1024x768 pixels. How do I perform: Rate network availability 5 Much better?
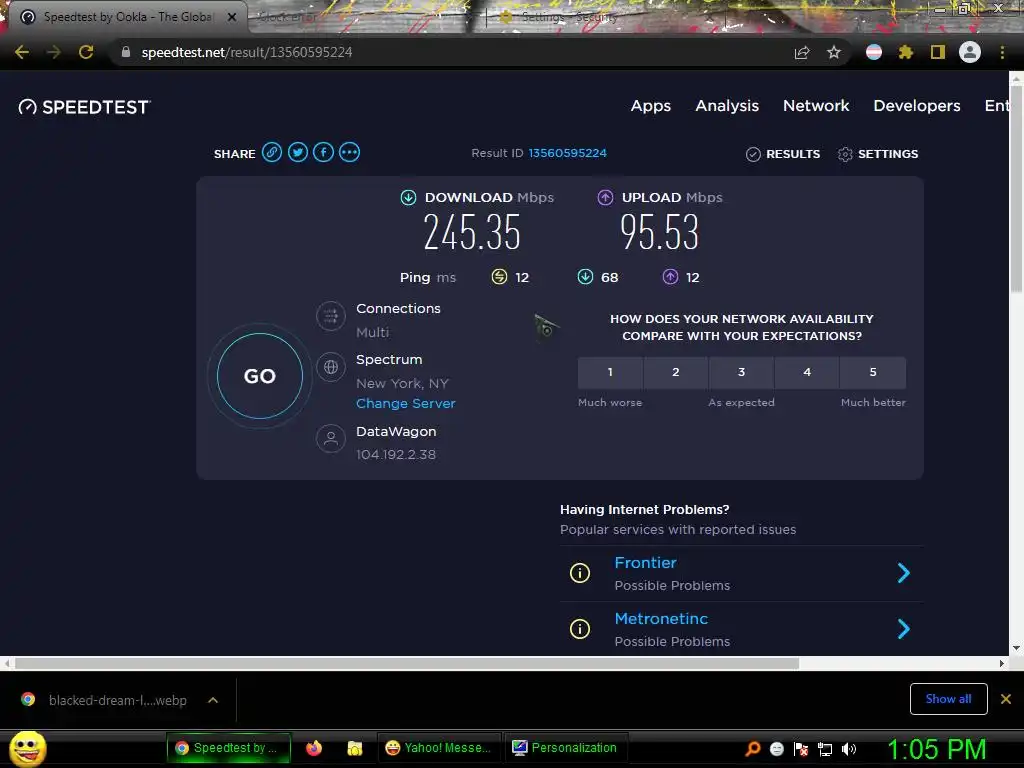873,372
